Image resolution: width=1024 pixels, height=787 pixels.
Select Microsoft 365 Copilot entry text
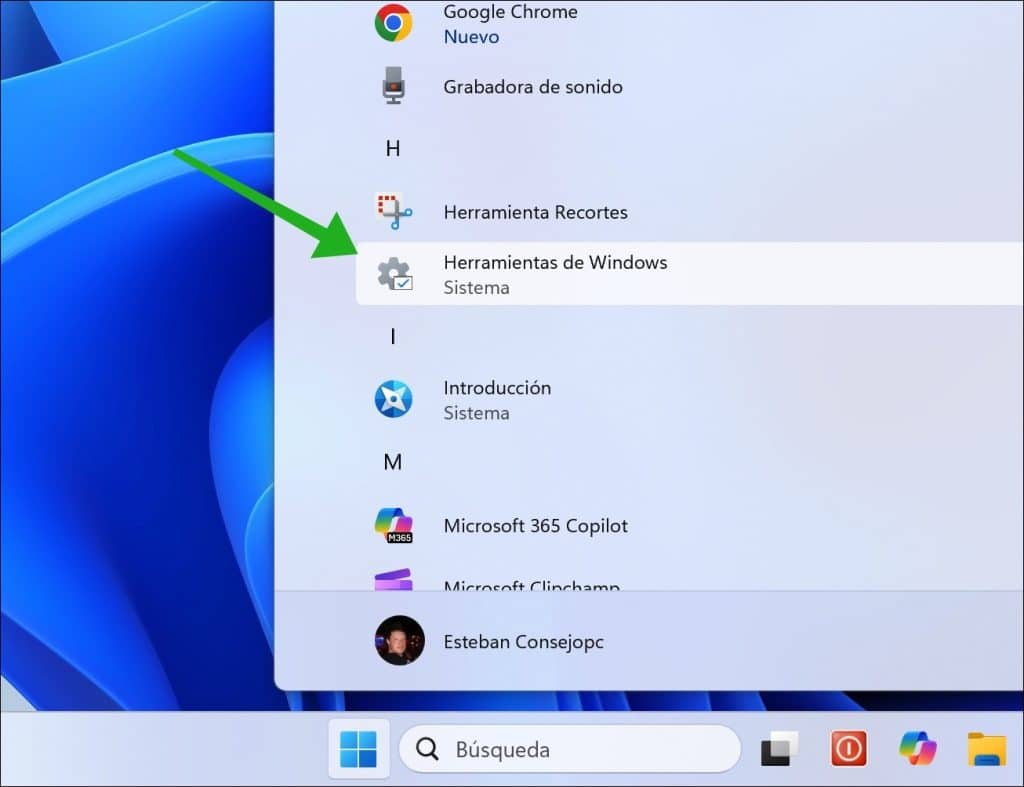click(536, 526)
